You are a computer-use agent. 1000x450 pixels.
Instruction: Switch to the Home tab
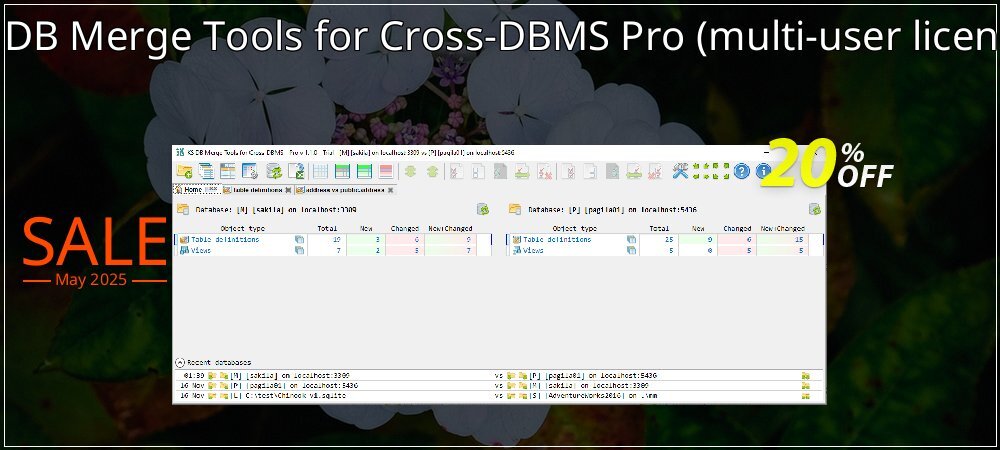pyautogui.click(x=197, y=190)
